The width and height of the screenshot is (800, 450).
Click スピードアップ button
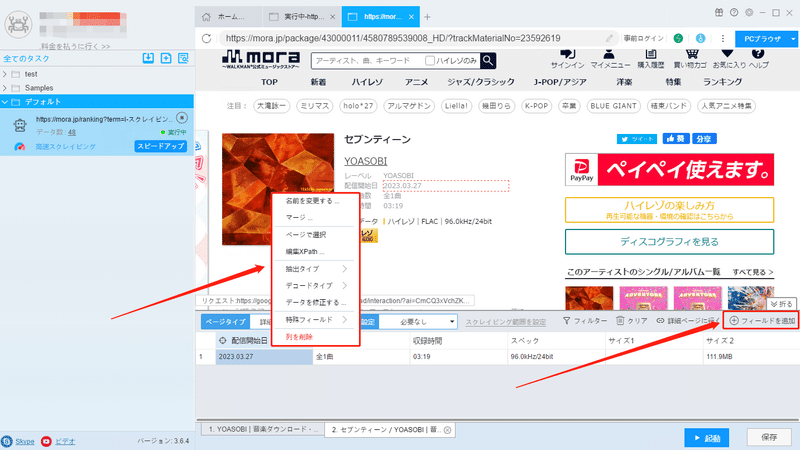pos(161,146)
